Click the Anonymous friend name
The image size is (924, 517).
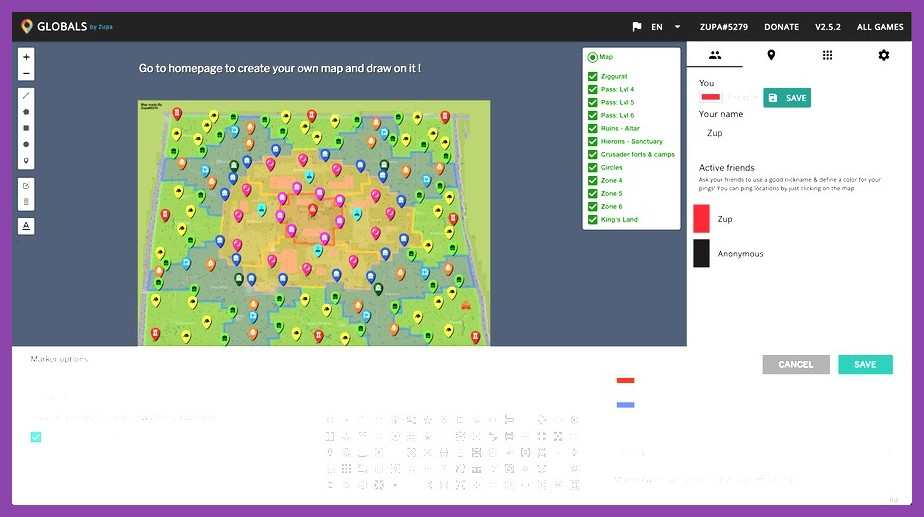(x=740, y=254)
